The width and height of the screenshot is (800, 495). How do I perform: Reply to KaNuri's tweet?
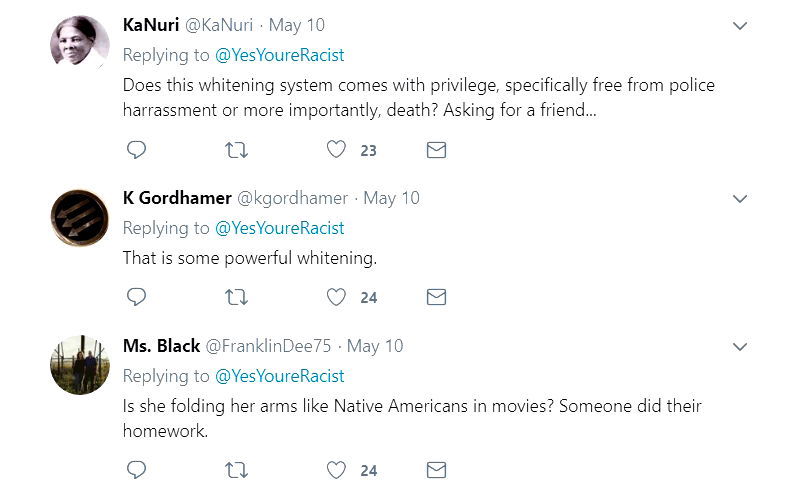click(137, 150)
